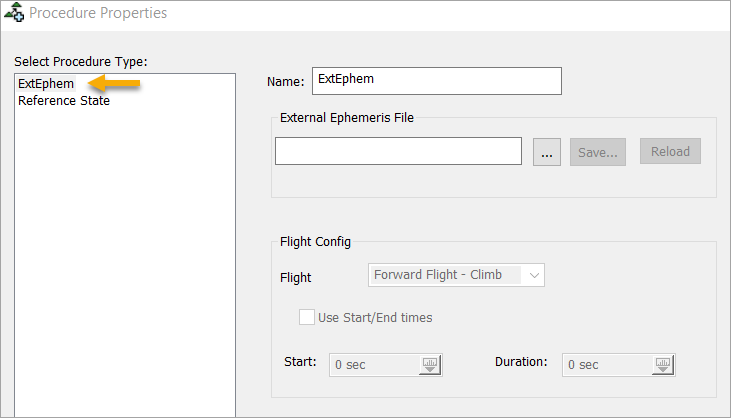Open the Duration unit selector icon

664,365
